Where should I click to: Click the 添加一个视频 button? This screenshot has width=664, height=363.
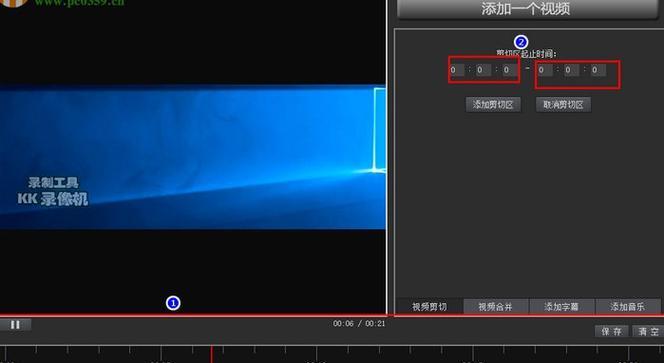(526, 9)
